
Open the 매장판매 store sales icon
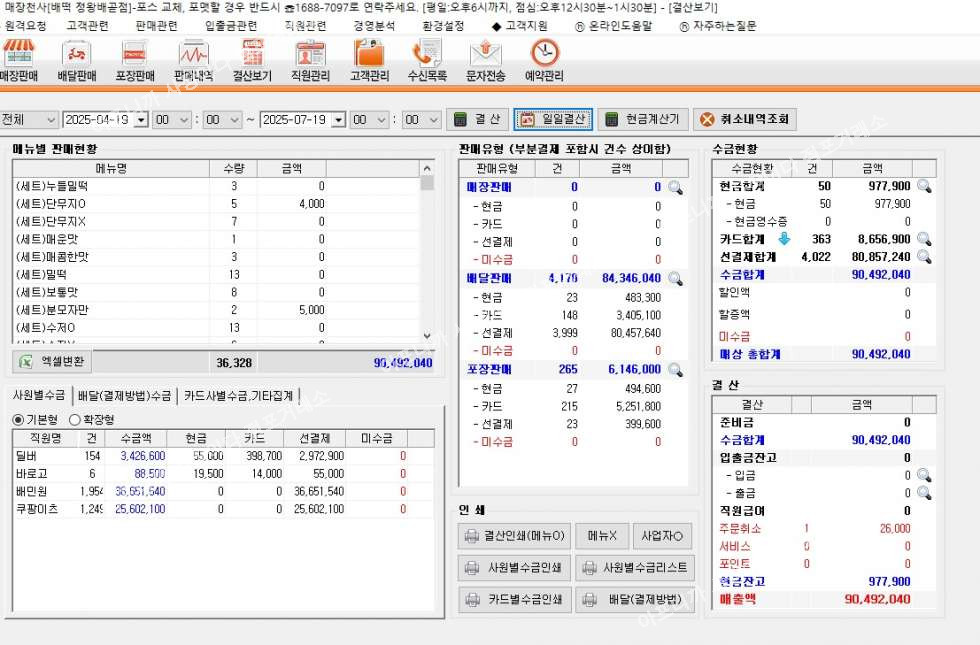pos(19,60)
